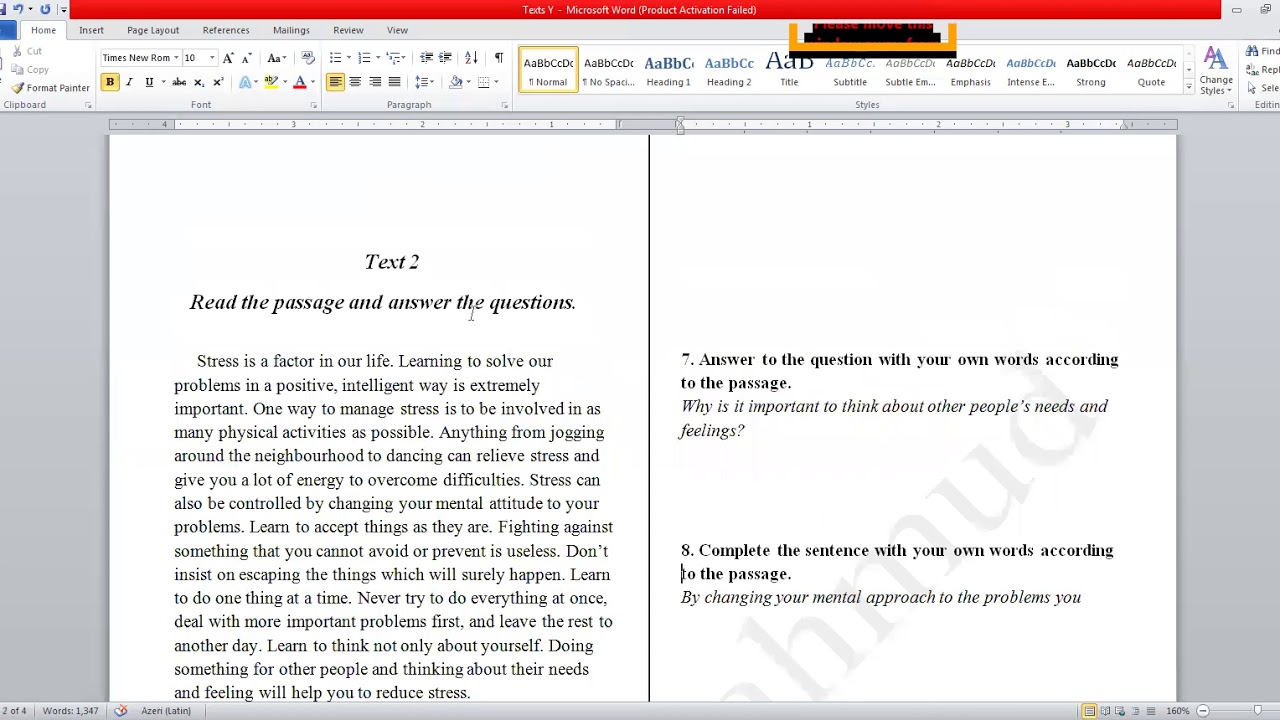Click the Redo icon in Quick Access
The width and height of the screenshot is (1280, 720).
click(45, 9)
